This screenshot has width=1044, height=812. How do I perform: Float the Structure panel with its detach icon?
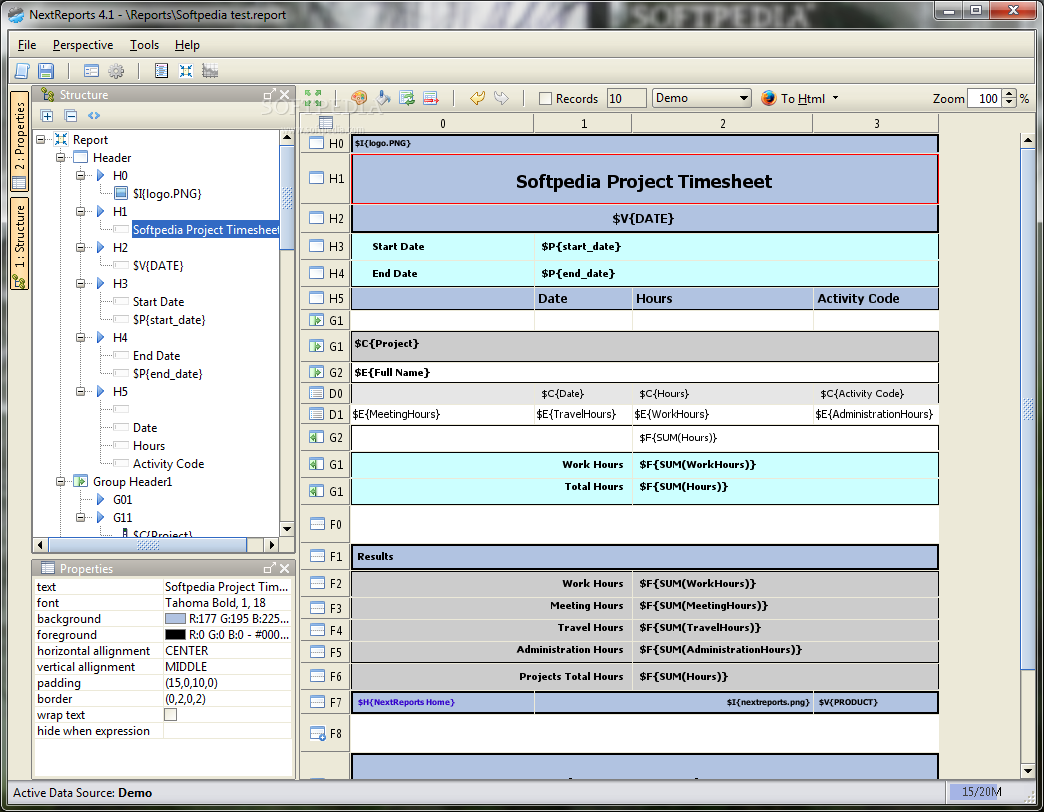(270, 95)
